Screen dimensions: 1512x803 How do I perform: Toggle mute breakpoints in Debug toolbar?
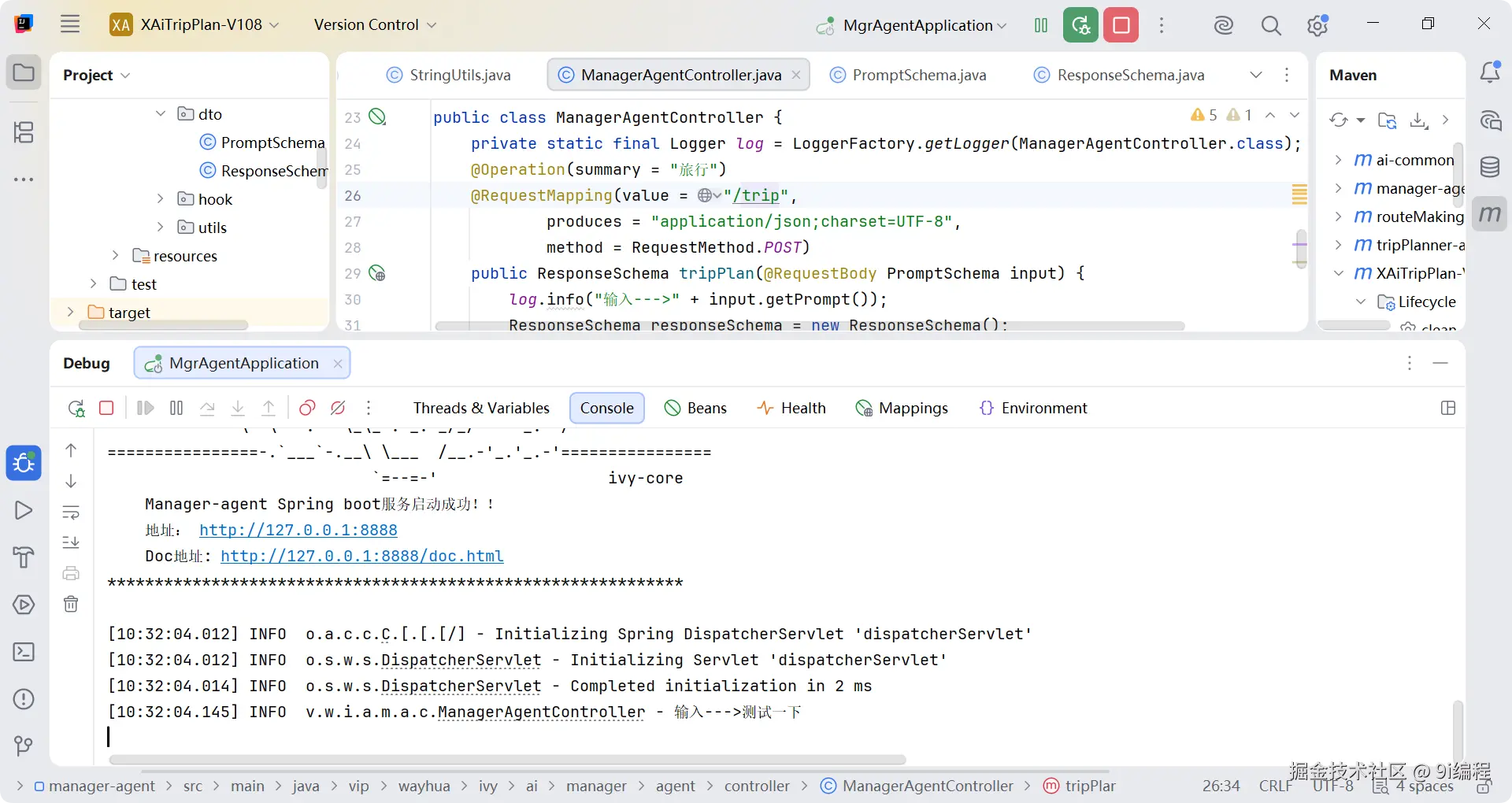coord(338,408)
